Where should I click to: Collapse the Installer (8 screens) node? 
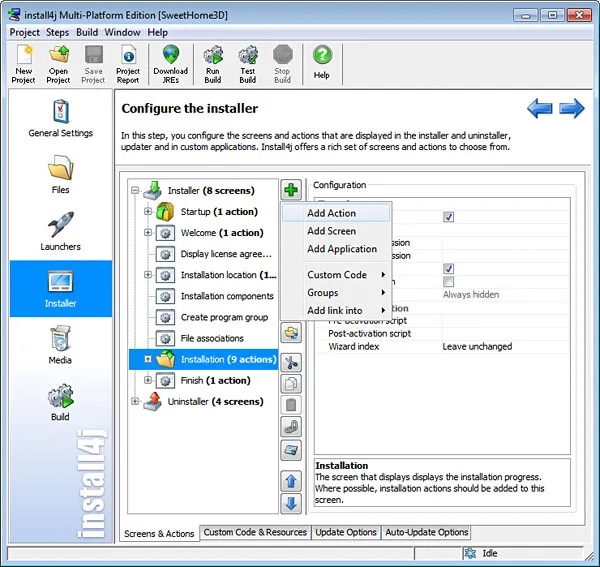(135, 190)
